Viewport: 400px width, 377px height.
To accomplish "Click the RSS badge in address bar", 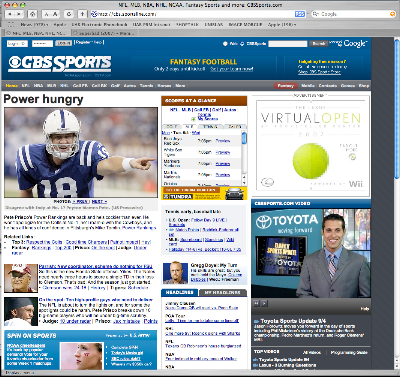I will (300, 14).
